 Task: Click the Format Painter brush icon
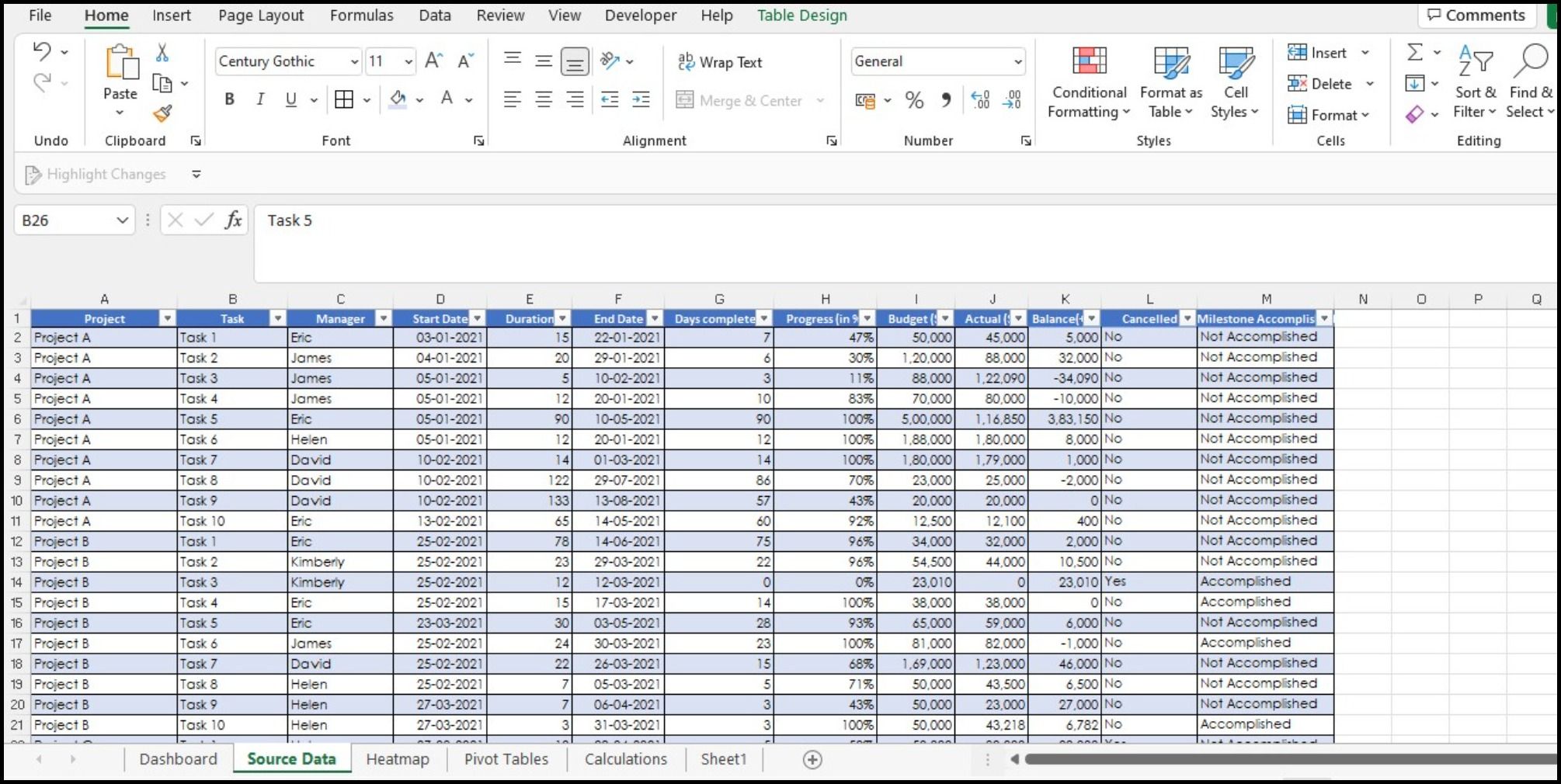click(x=162, y=113)
